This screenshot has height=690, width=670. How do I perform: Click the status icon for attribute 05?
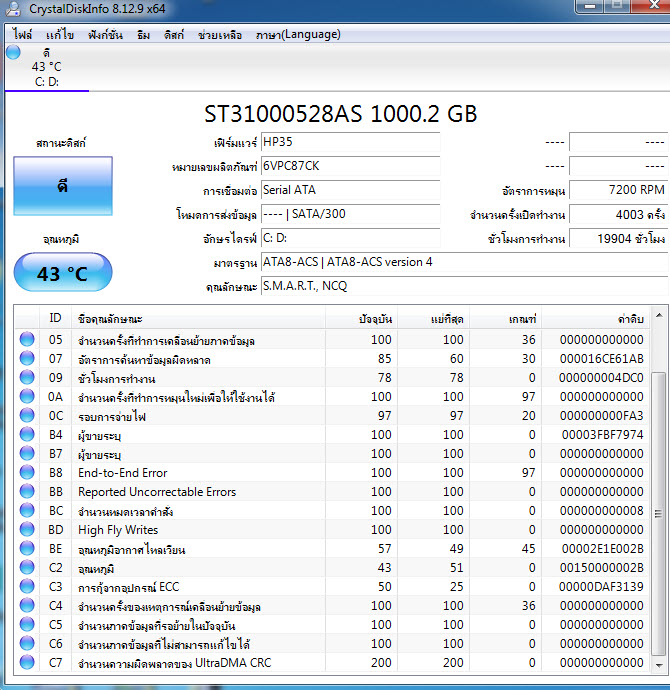click(27, 340)
